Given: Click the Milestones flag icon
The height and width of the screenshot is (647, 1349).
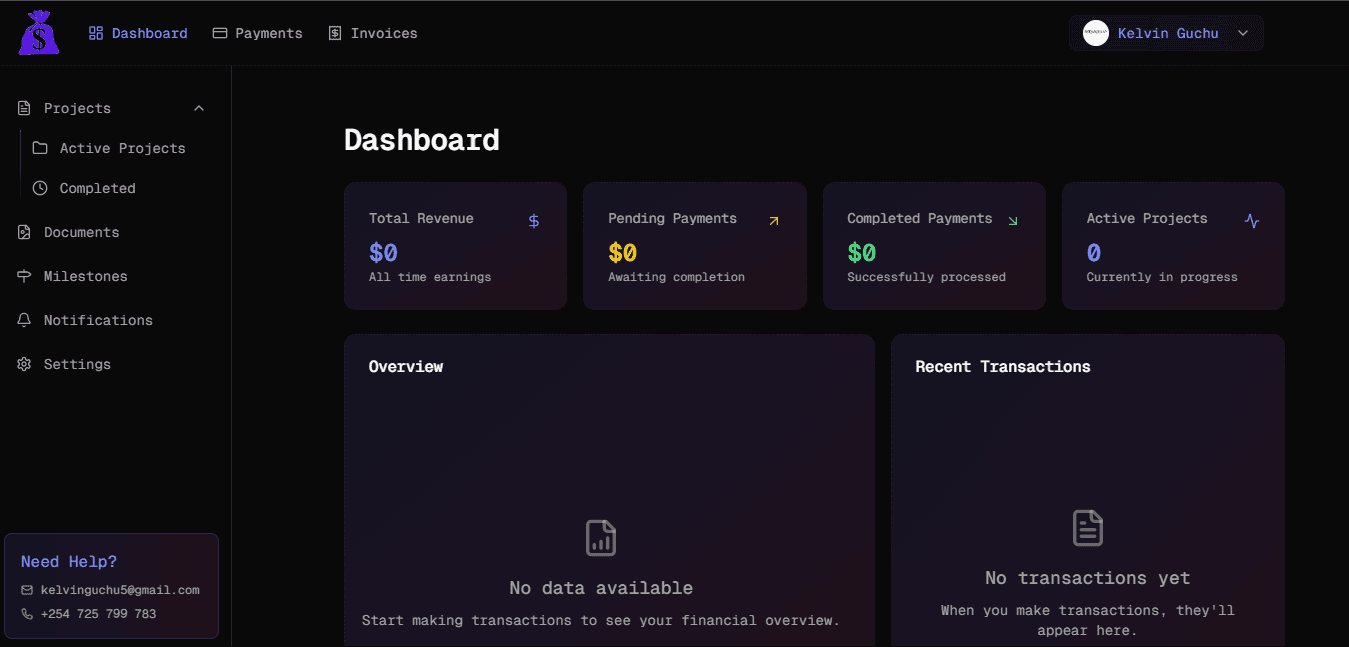Looking at the screenshot, I should [24, 276].
